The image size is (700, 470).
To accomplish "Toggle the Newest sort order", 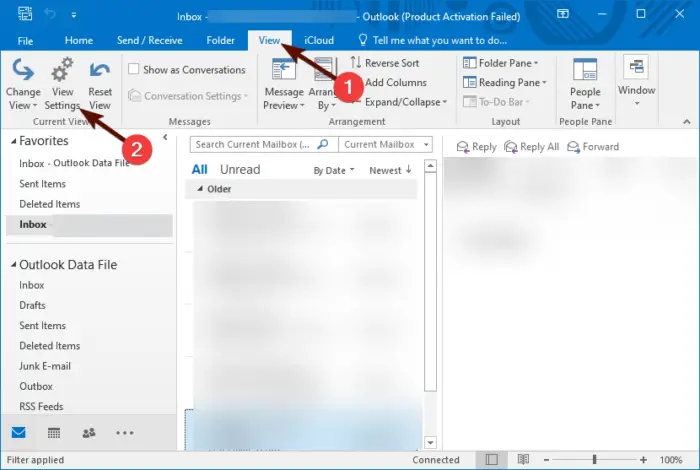I will pyautogui.click(x=390, y=170).
